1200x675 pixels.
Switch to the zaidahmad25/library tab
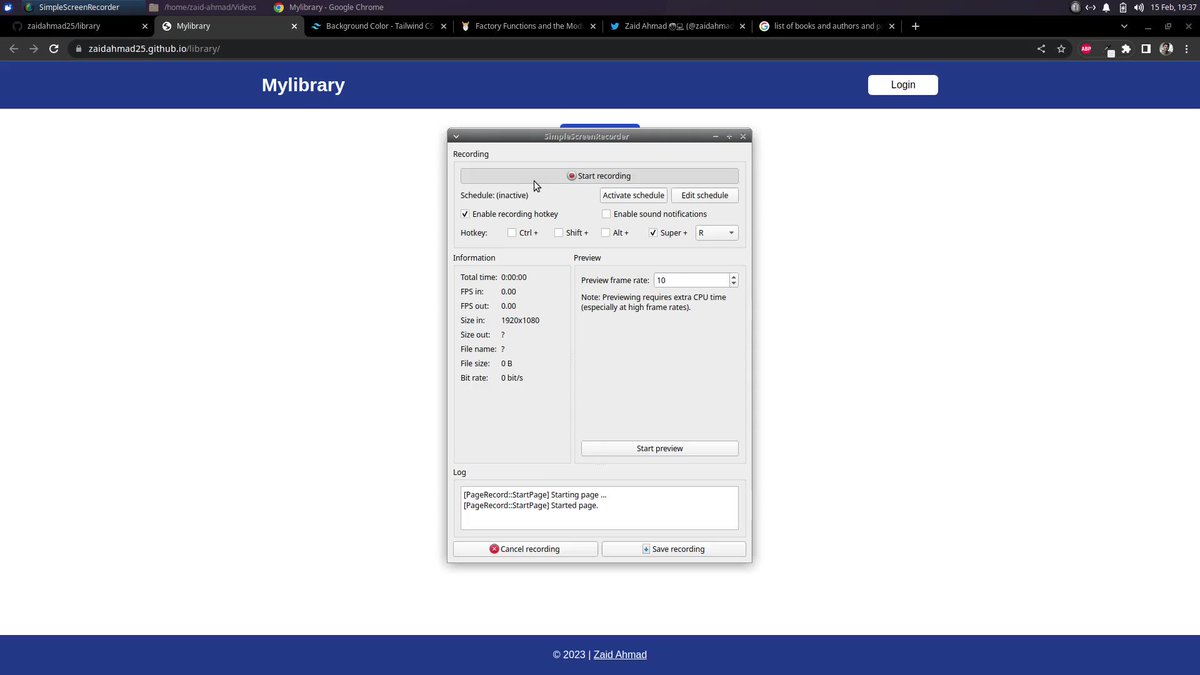pyautogui.click(x=78, y=26)
